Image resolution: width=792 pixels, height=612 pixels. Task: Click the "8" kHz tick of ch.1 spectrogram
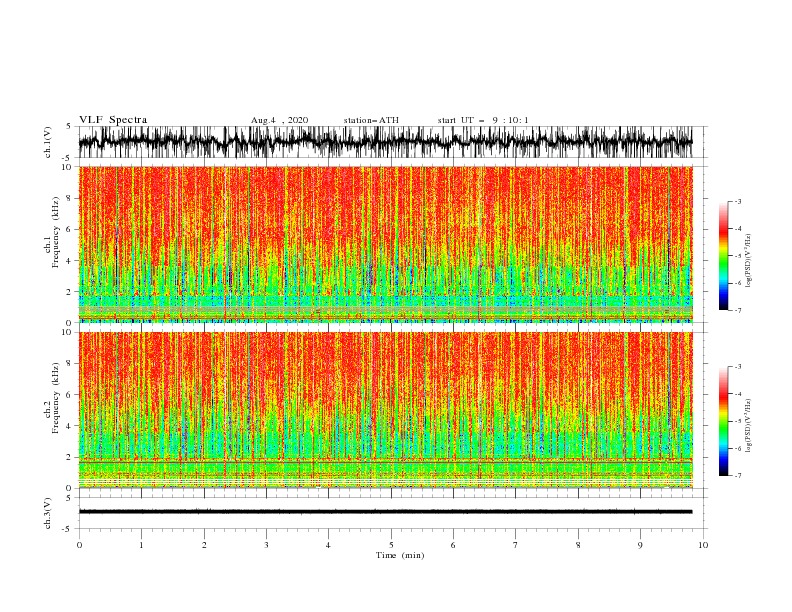(x=69, y=198)
